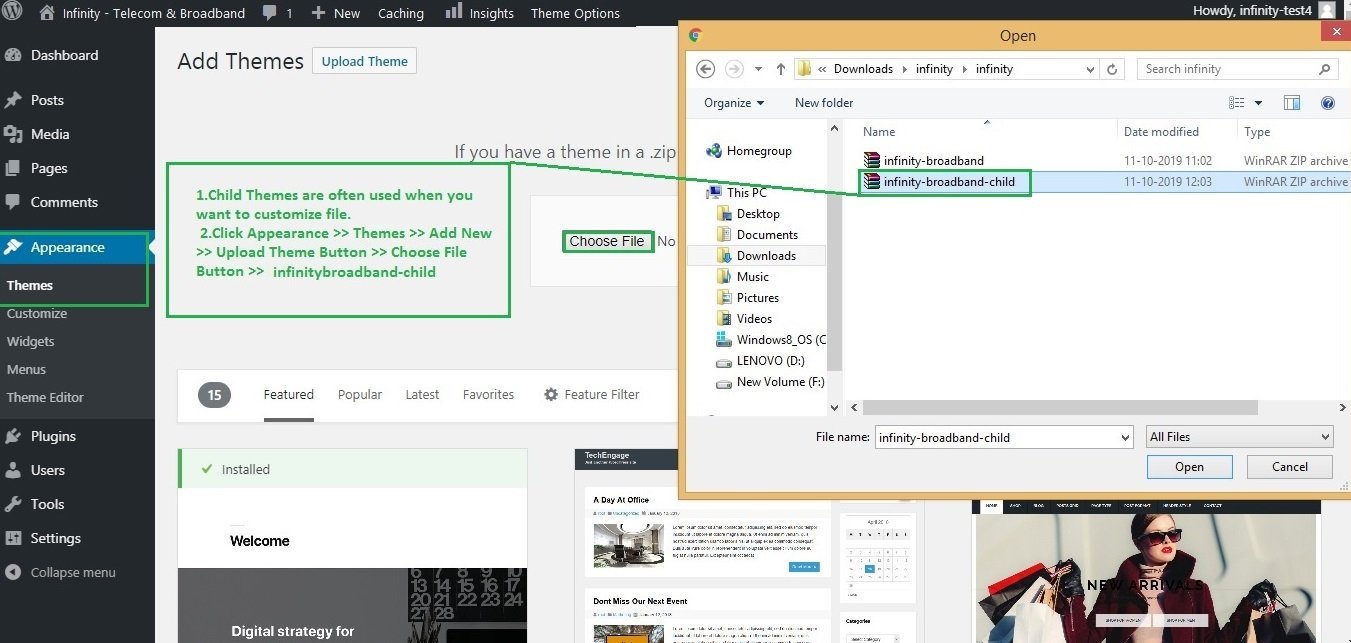Click the Posts pin icon
Viewport: 1351px width, 643px height.
click(13, 100)
